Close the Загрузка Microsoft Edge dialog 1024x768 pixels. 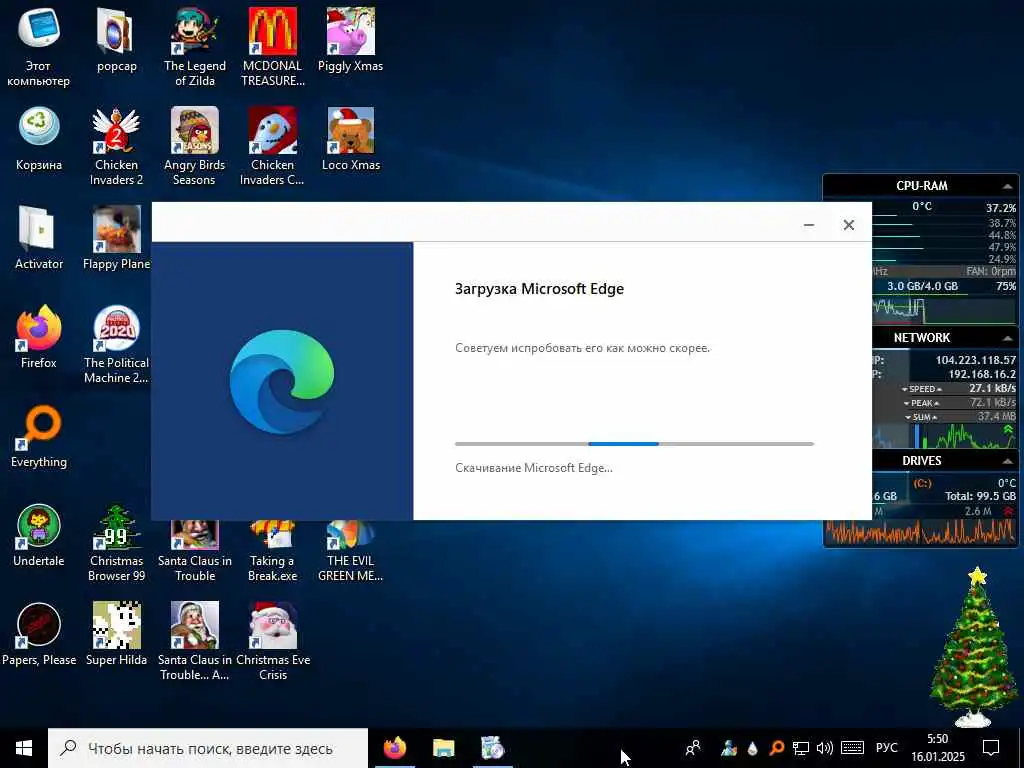(848, 225)
